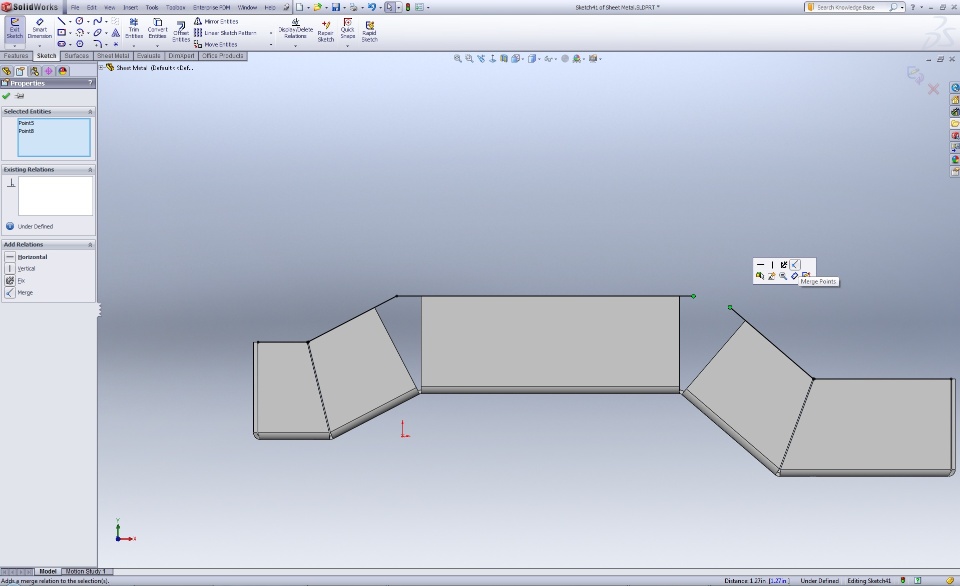Open the DimXpertManager tab icon
Image resolution: width=960 pixels, height=586 pixels.
pos(48,71)
